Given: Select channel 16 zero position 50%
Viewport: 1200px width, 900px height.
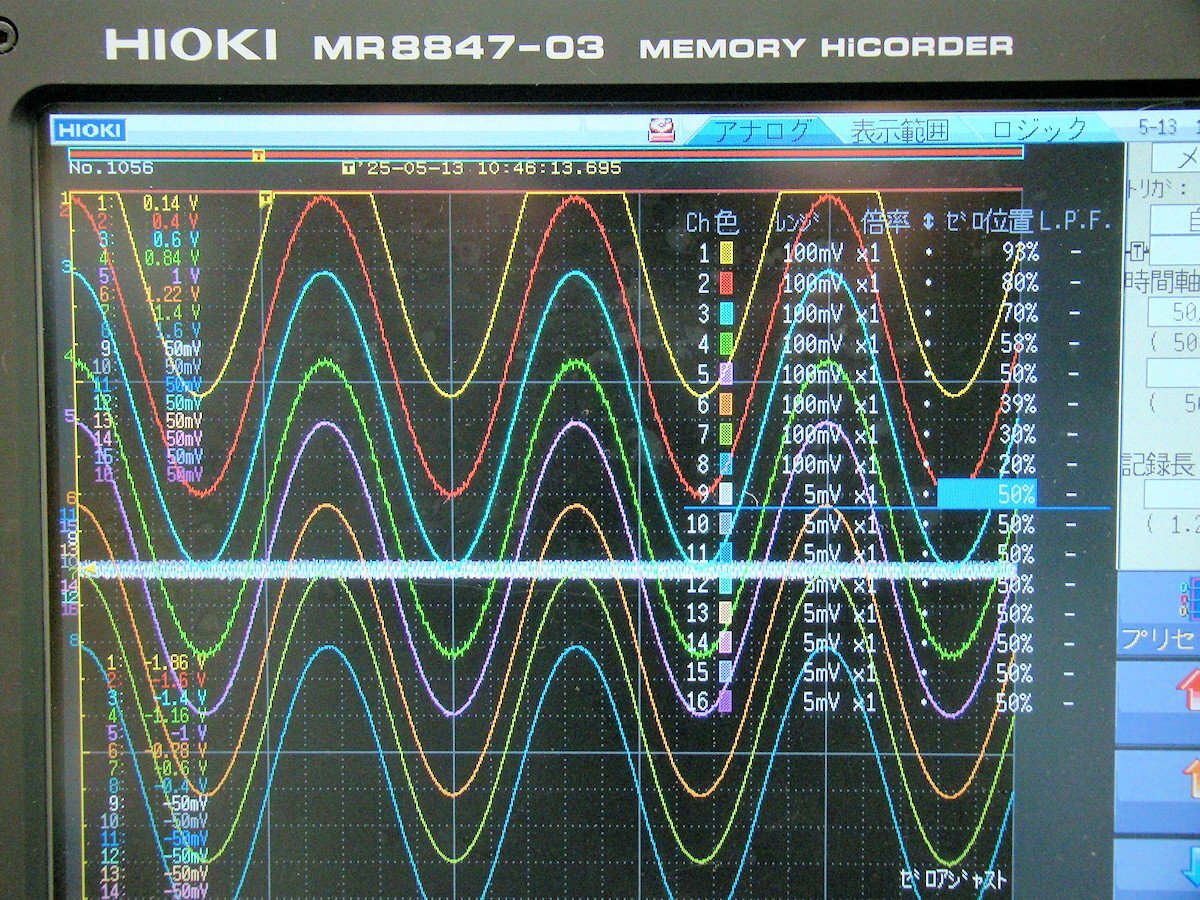Looking at the screenshot, I should click(x=1014, y=702).
